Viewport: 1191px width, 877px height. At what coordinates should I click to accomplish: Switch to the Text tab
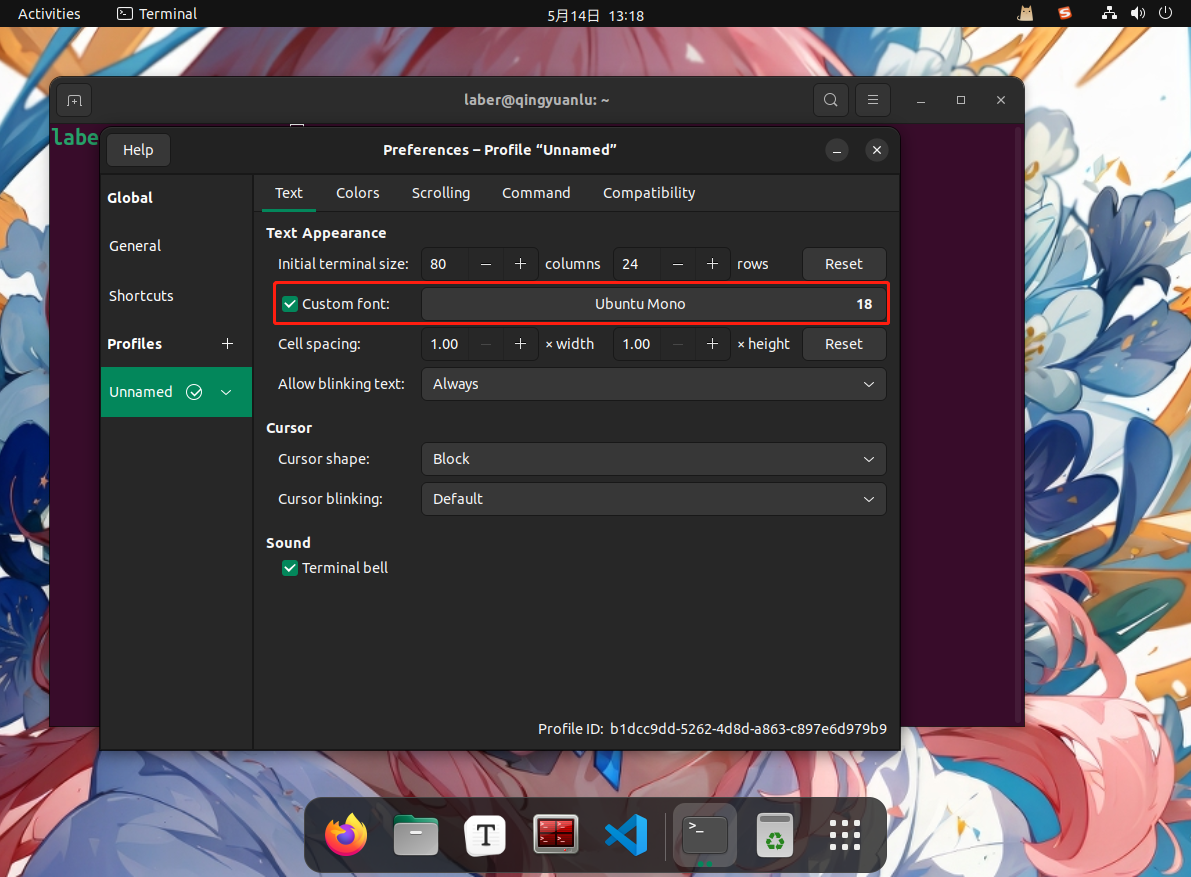[289, 193]
